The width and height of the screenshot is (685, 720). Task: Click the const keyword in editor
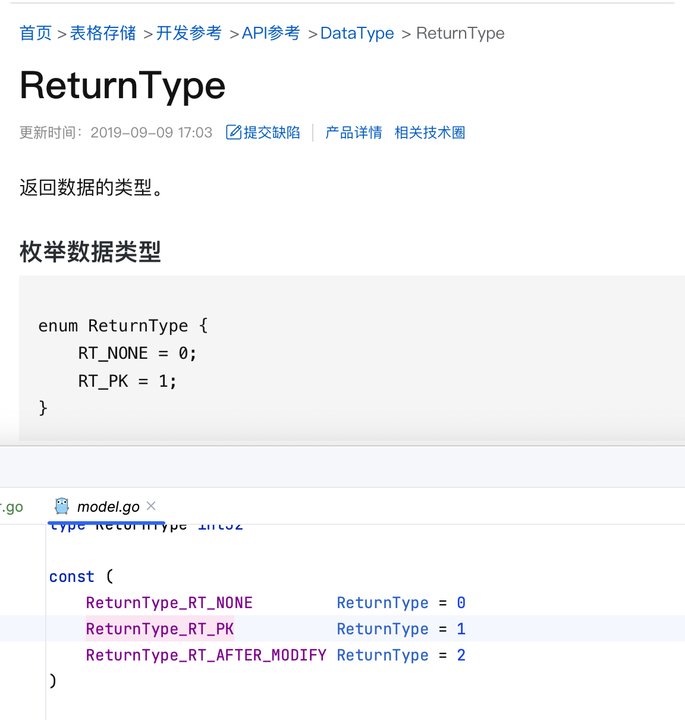(72, 576)
